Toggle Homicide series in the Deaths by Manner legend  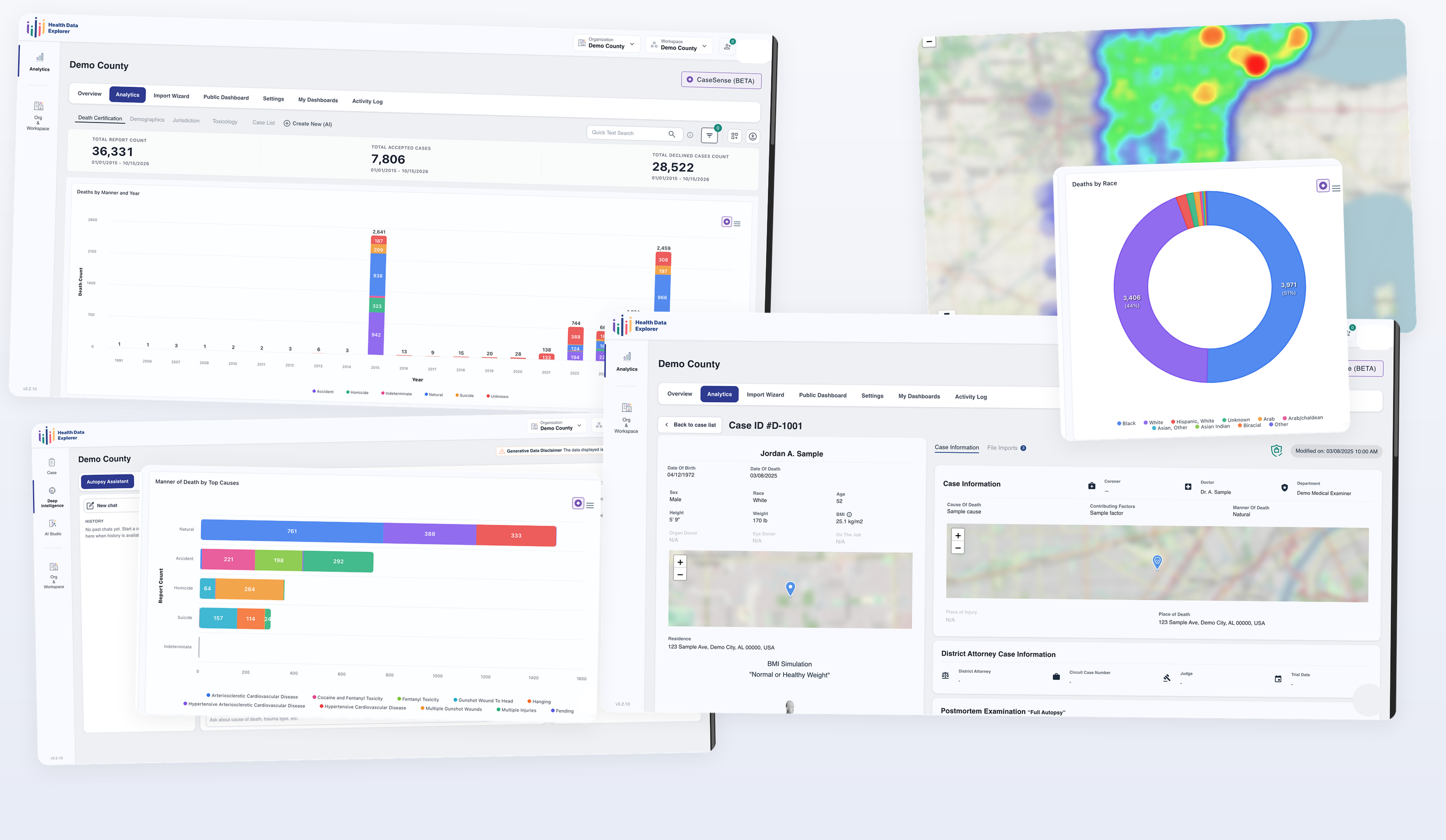(x=357, y=392)
